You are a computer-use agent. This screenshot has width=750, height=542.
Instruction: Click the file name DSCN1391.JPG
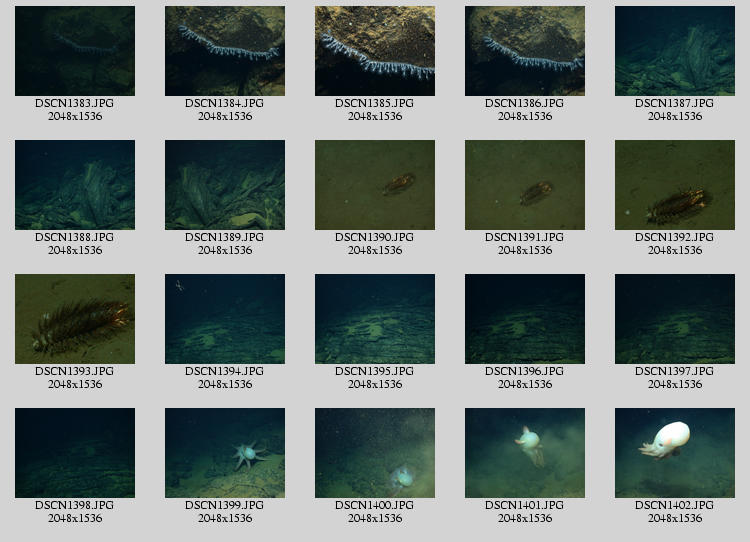tap(525, 237)
